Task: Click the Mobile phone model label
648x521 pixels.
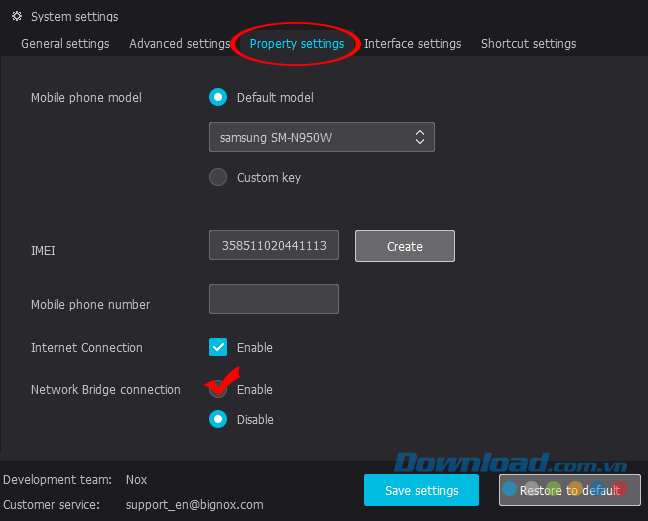Action: [86, 98]
